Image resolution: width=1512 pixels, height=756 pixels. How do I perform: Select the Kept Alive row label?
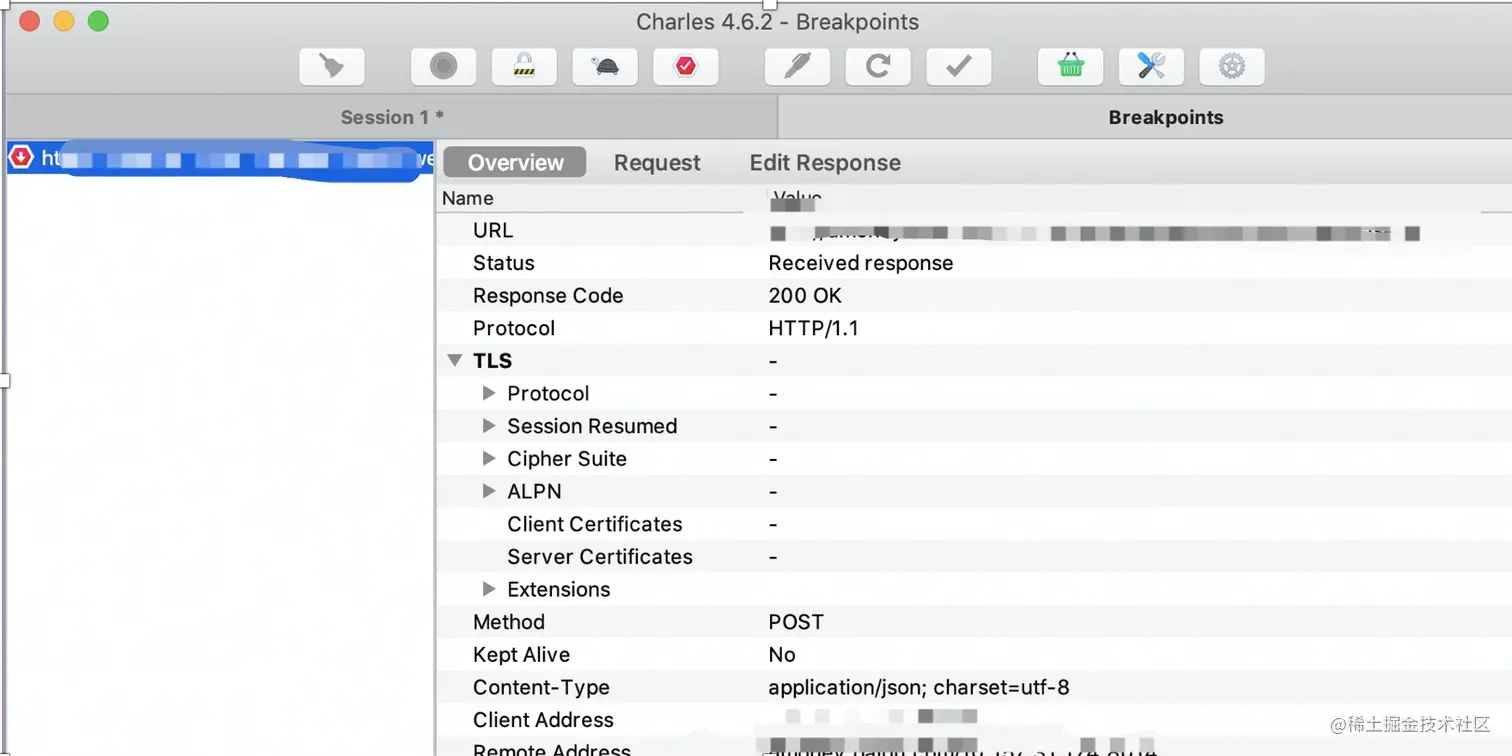(521, 654)
